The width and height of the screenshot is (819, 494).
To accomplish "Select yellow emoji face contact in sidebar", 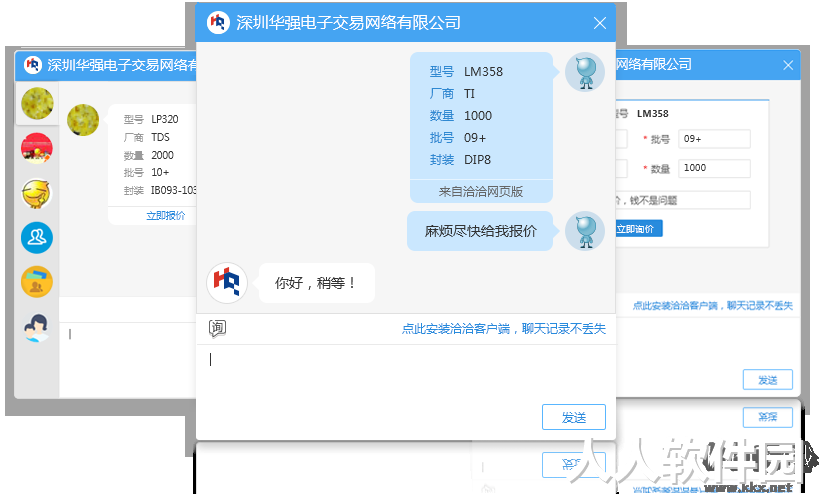I will click(37, 193).
